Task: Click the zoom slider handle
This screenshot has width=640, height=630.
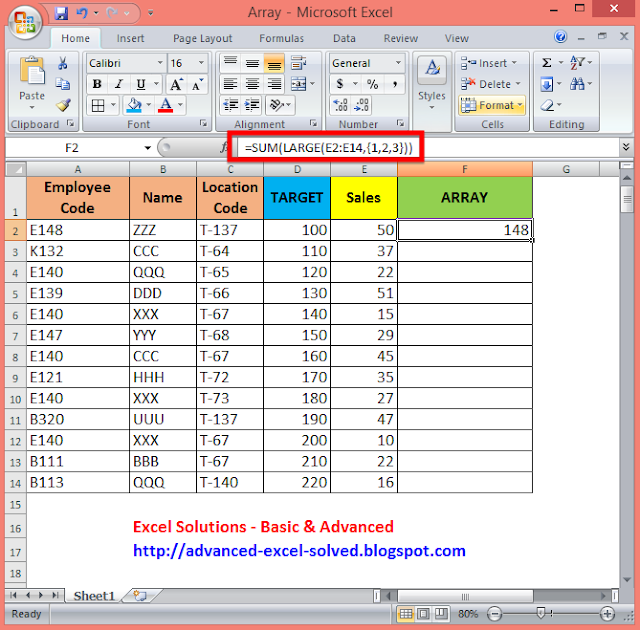Action: pyautogui.click(x=541, y=613)
